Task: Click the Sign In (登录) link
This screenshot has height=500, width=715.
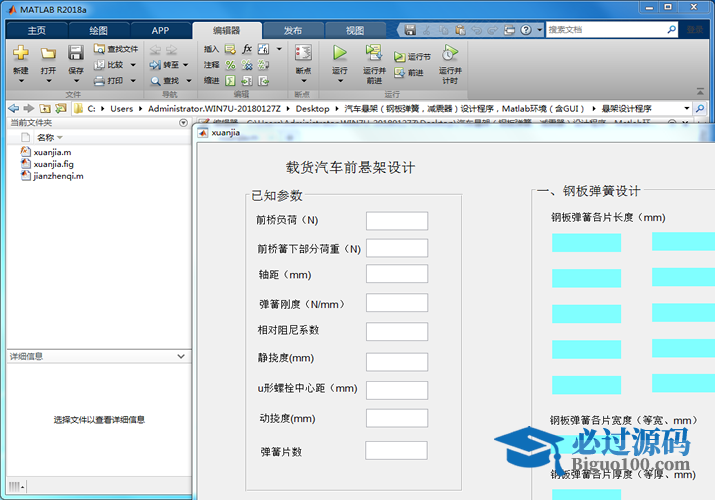Action: [x=695, y=30]
